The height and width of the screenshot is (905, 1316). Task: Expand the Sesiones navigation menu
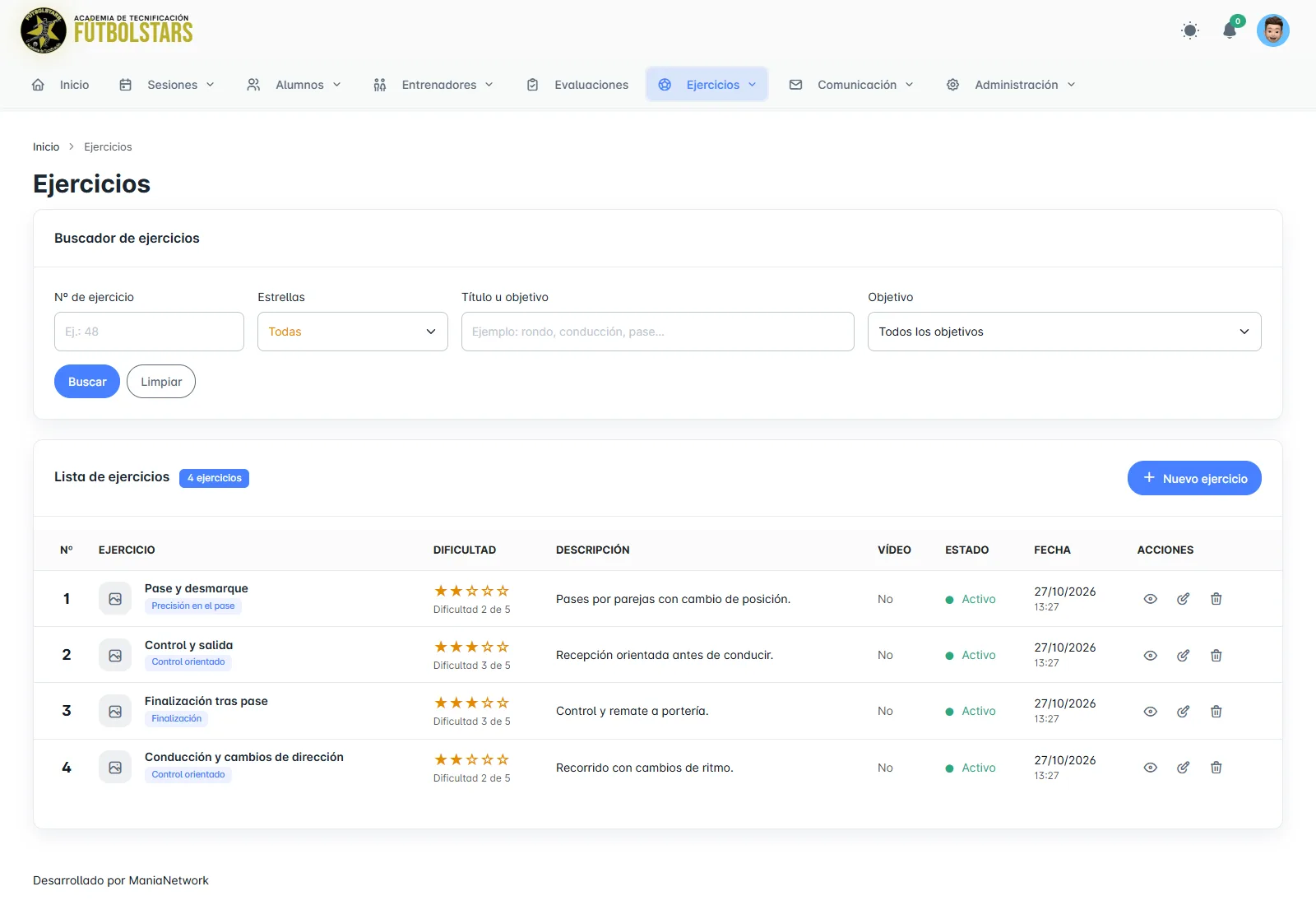[x=167, y=85]
